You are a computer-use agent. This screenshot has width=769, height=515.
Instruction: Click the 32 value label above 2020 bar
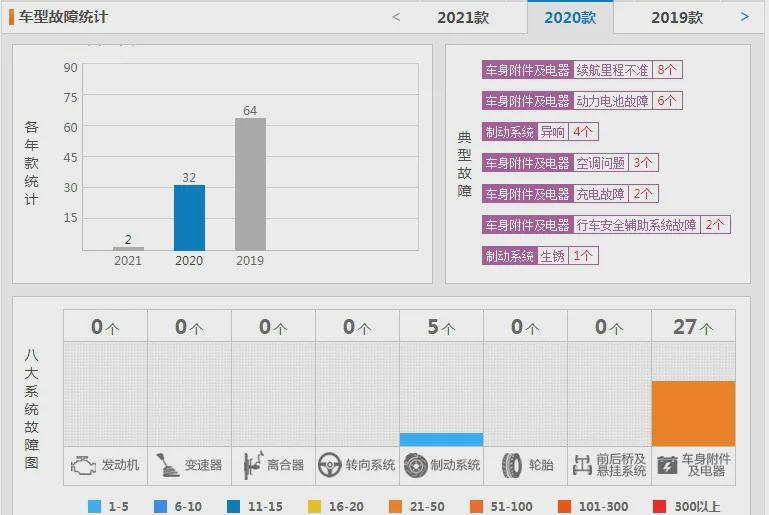point(189,178)
